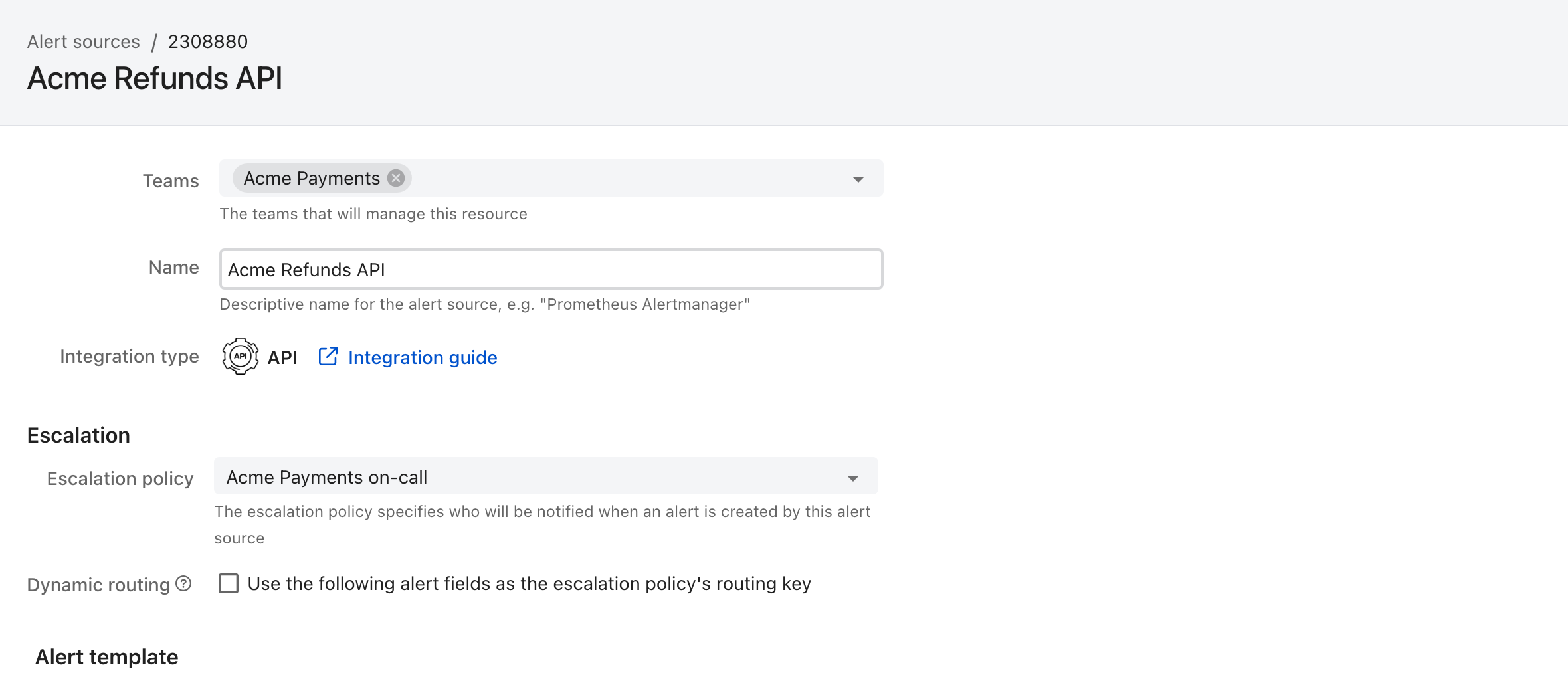Click the 2308880 breadcrumb ID
This screenshot has height=691, width=1568.
[x=208, y=41]
